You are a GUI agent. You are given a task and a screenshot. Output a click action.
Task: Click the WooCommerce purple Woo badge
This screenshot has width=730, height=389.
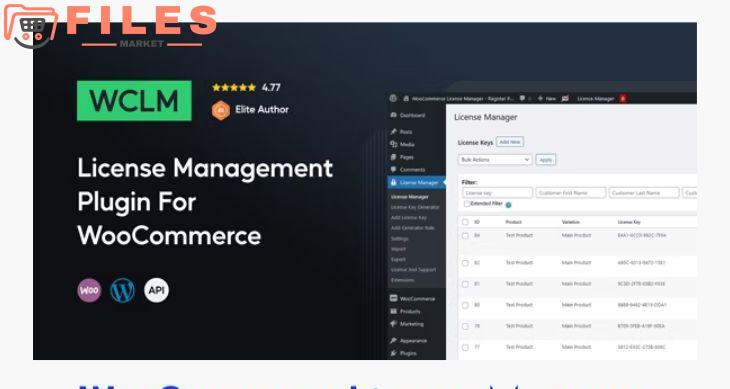tap(89, 290)
